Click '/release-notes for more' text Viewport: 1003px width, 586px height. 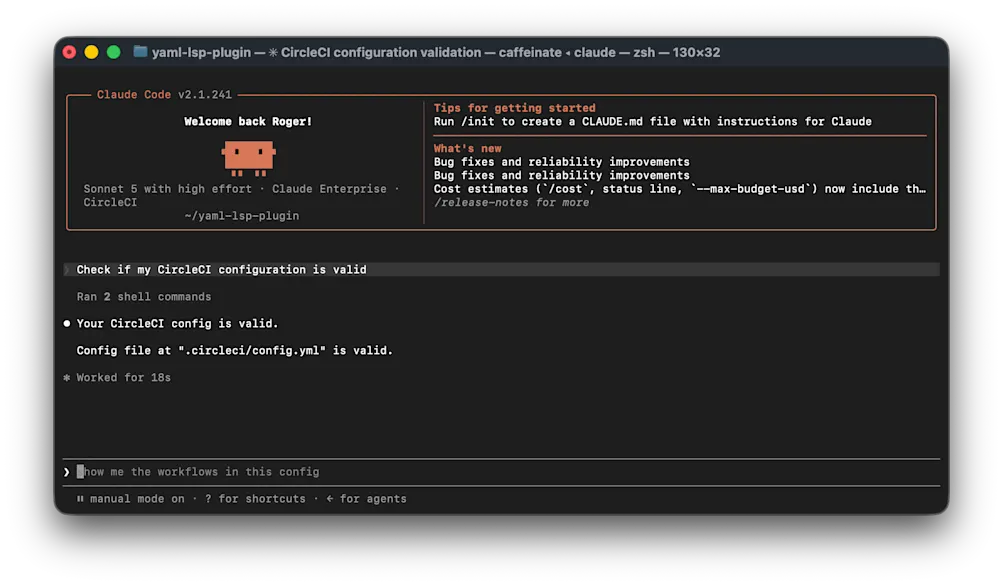(511, 203)
